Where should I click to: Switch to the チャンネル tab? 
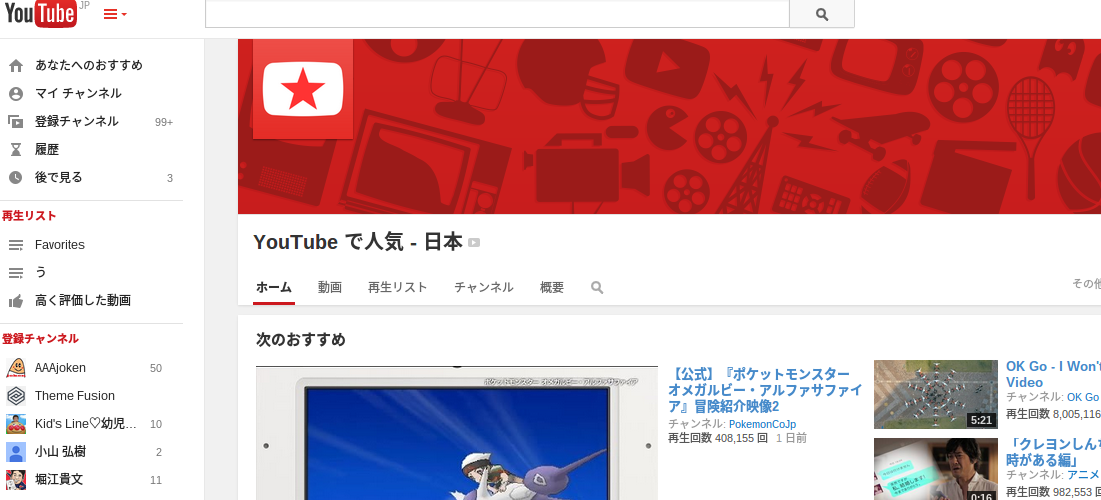click(484, 287)
